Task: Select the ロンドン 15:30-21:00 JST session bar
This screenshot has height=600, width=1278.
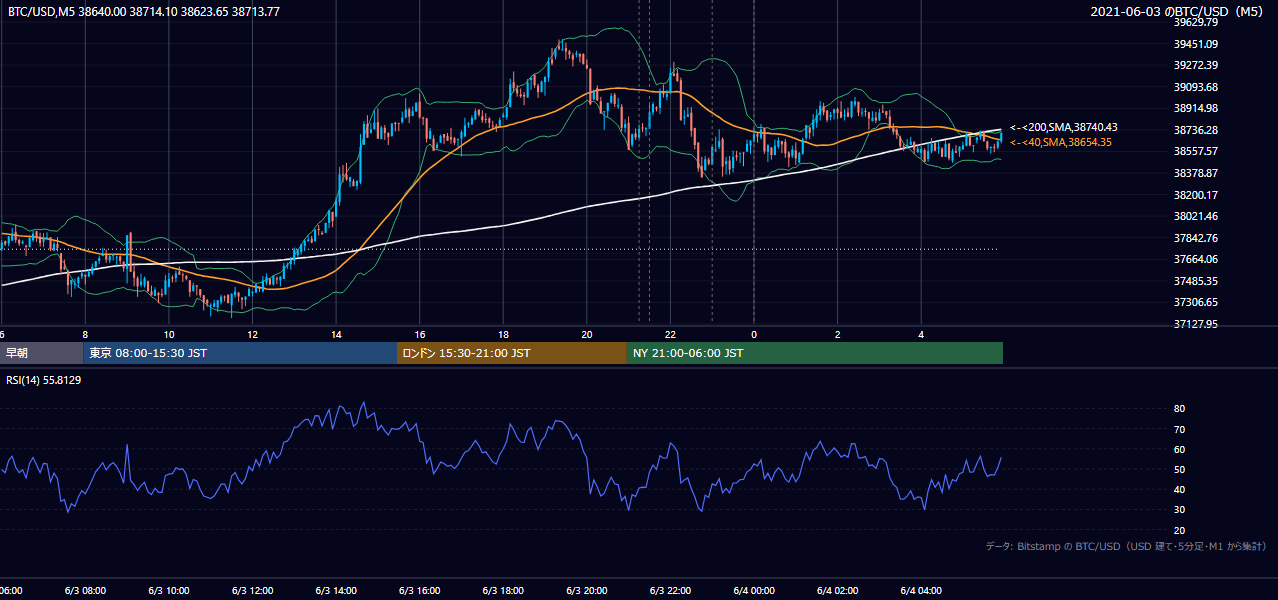Action: click(512, 353)
